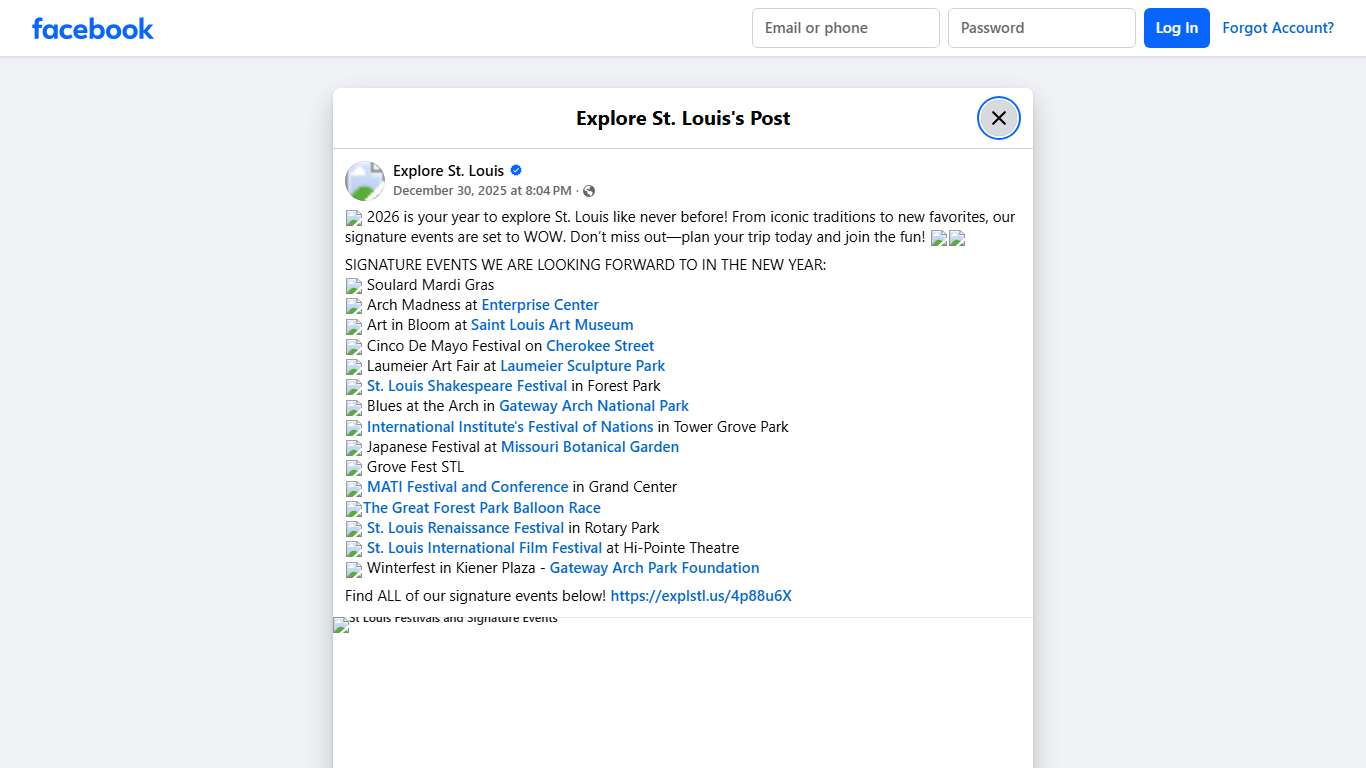The height and width of the screenshot is (768, 1366).
Task: Open the Explore St. Louis profile picture
Action: pos(365,181)
